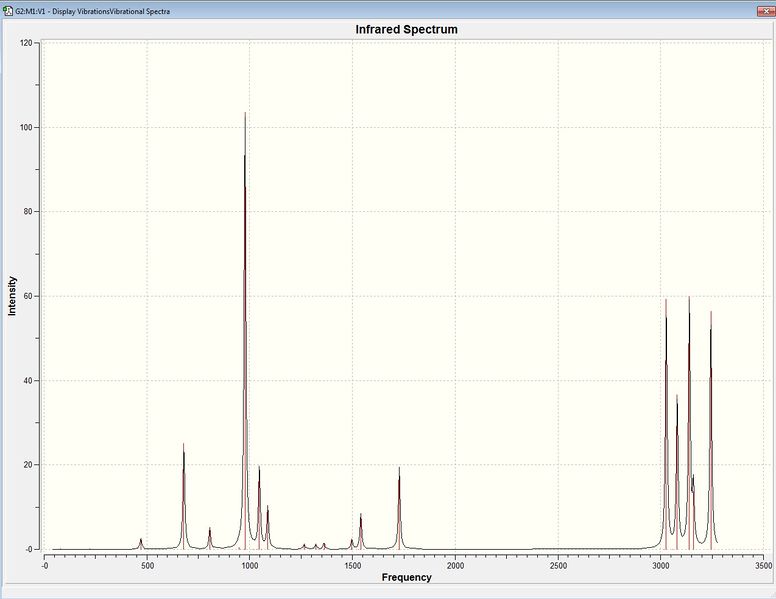Select the small peak near 1540 frequency
Screen dimensions: 776x599
pyautogui.click(x=361, y=531)
